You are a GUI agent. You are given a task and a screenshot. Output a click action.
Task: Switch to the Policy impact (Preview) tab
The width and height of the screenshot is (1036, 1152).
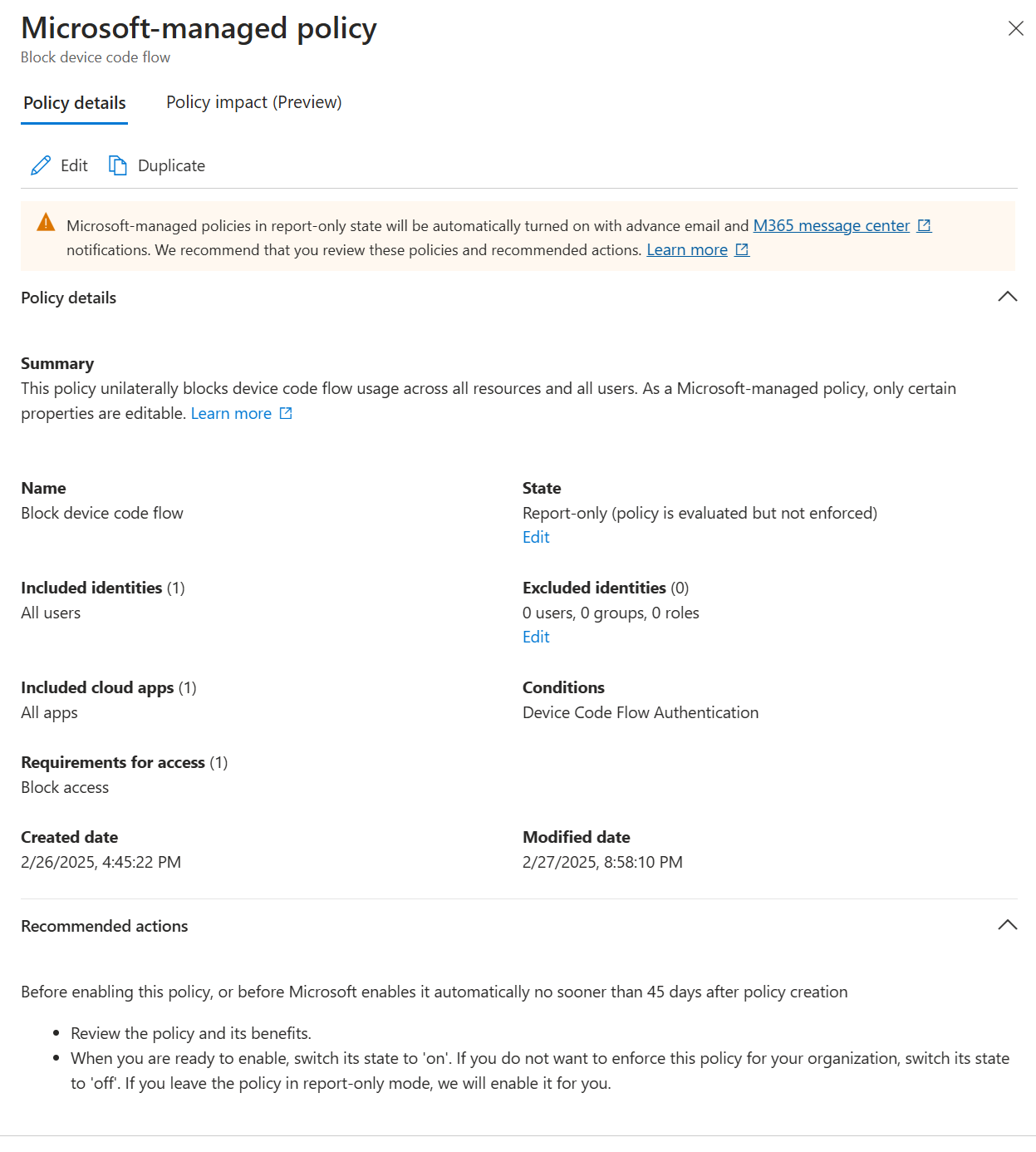[x=253, y=102]
